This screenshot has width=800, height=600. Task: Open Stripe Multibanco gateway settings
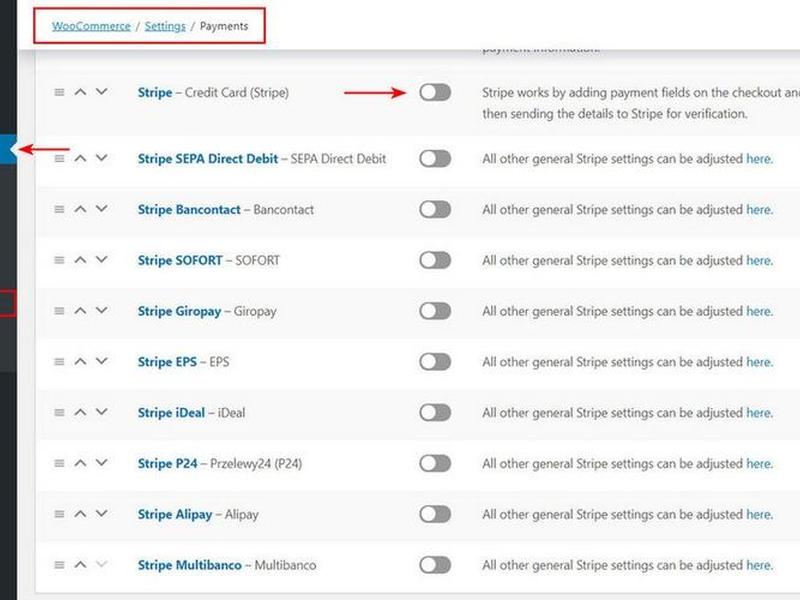189,565
